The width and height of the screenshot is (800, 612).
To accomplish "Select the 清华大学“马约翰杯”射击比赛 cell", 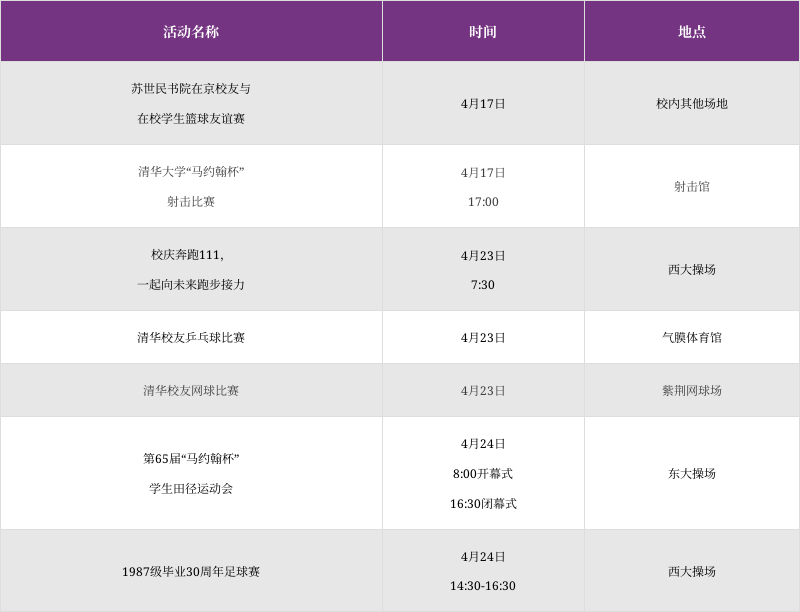I will click(x=191, y=186).
